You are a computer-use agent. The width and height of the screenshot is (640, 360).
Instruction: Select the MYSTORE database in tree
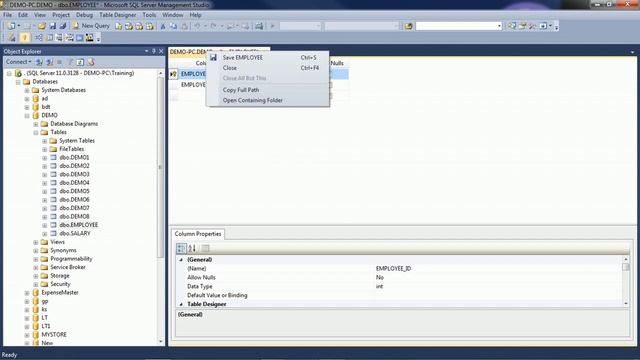click(x=54, y=335)
